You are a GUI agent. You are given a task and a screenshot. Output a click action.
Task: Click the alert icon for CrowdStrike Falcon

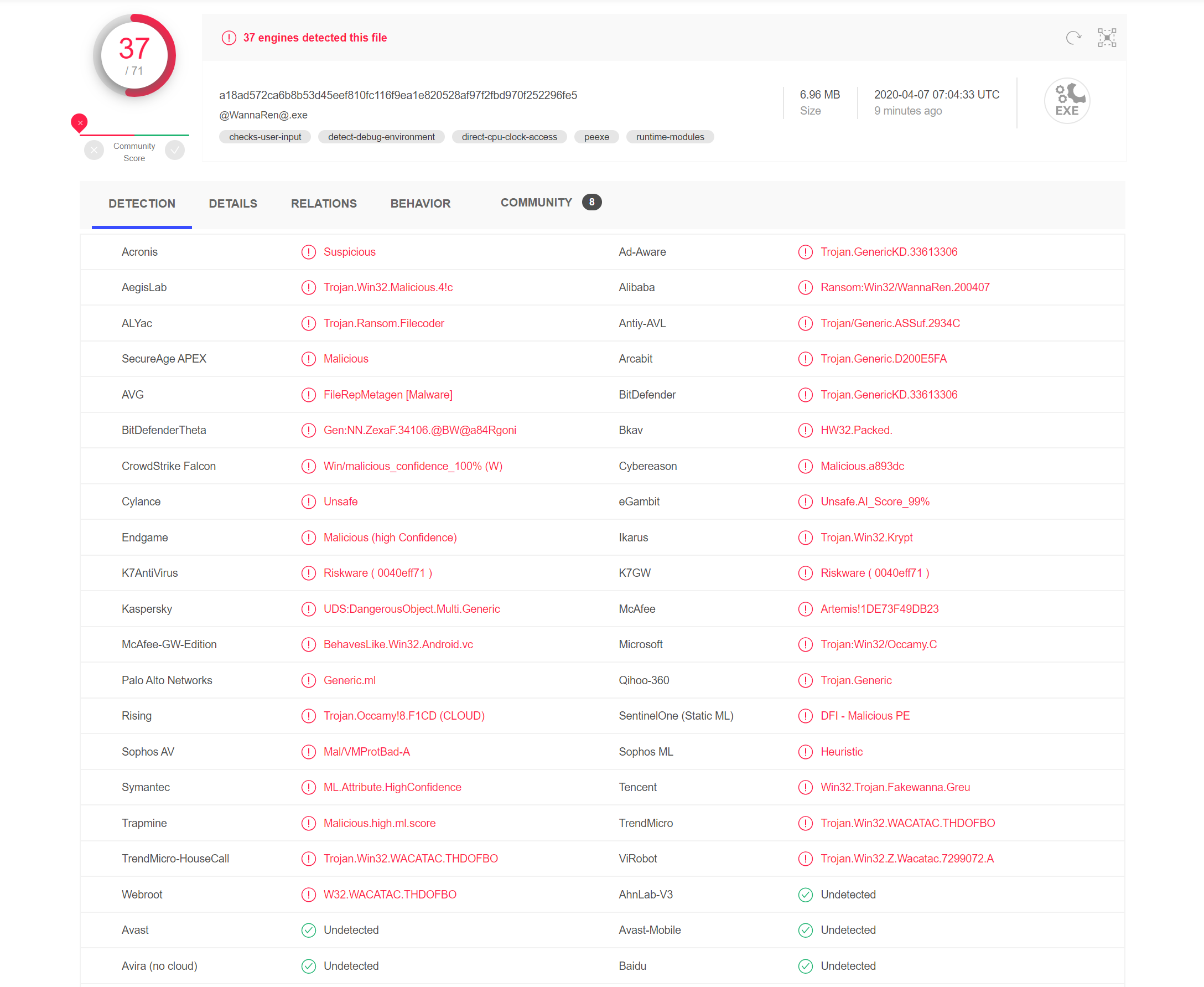coord(309,466)
